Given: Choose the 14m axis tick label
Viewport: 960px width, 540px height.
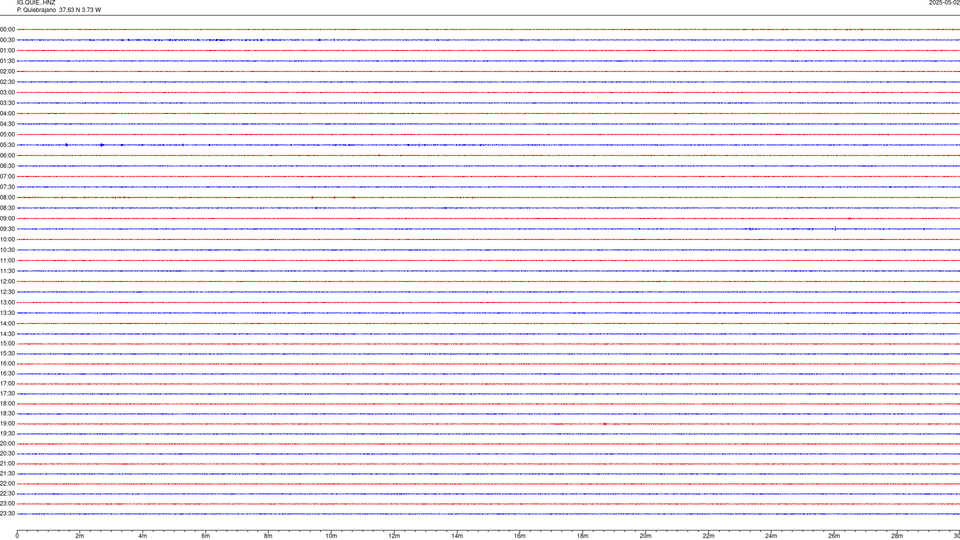Looking at the screenshot, I should [457, 536].
